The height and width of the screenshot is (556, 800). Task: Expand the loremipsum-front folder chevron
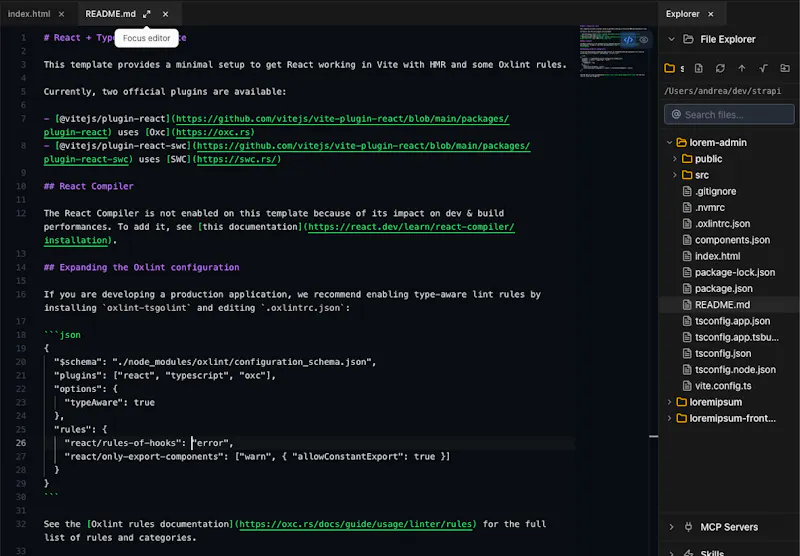click(x=669, y=418)
